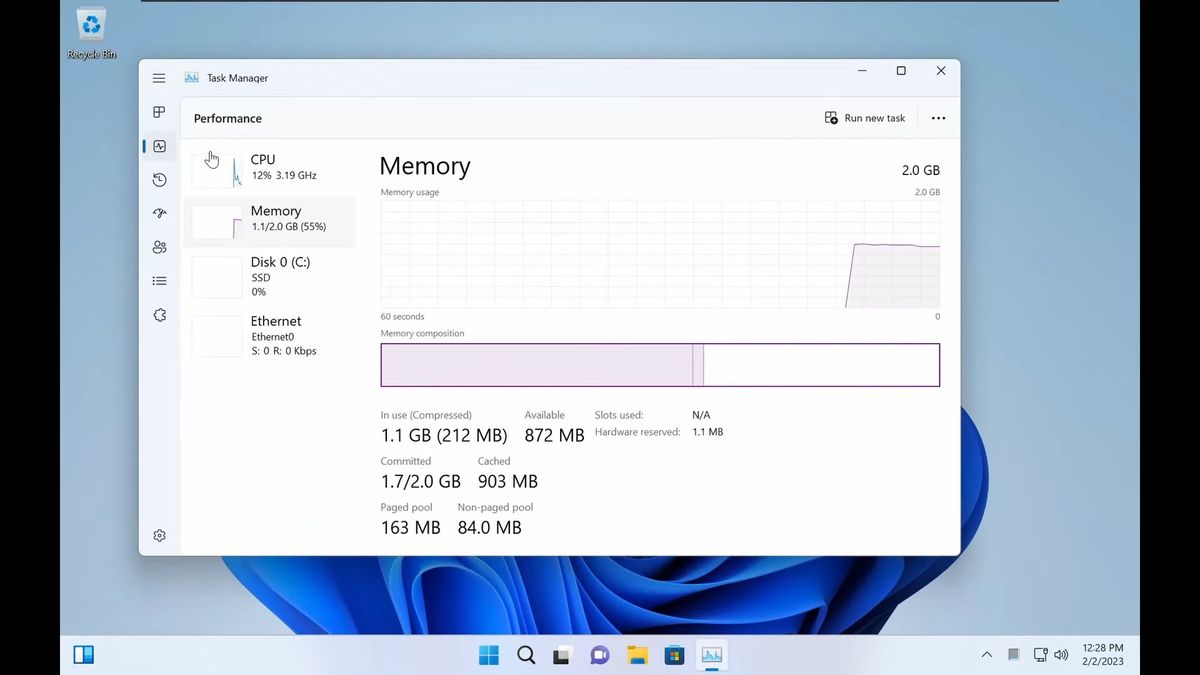
Task: Open the Users page icon
Action: (159, 247)
